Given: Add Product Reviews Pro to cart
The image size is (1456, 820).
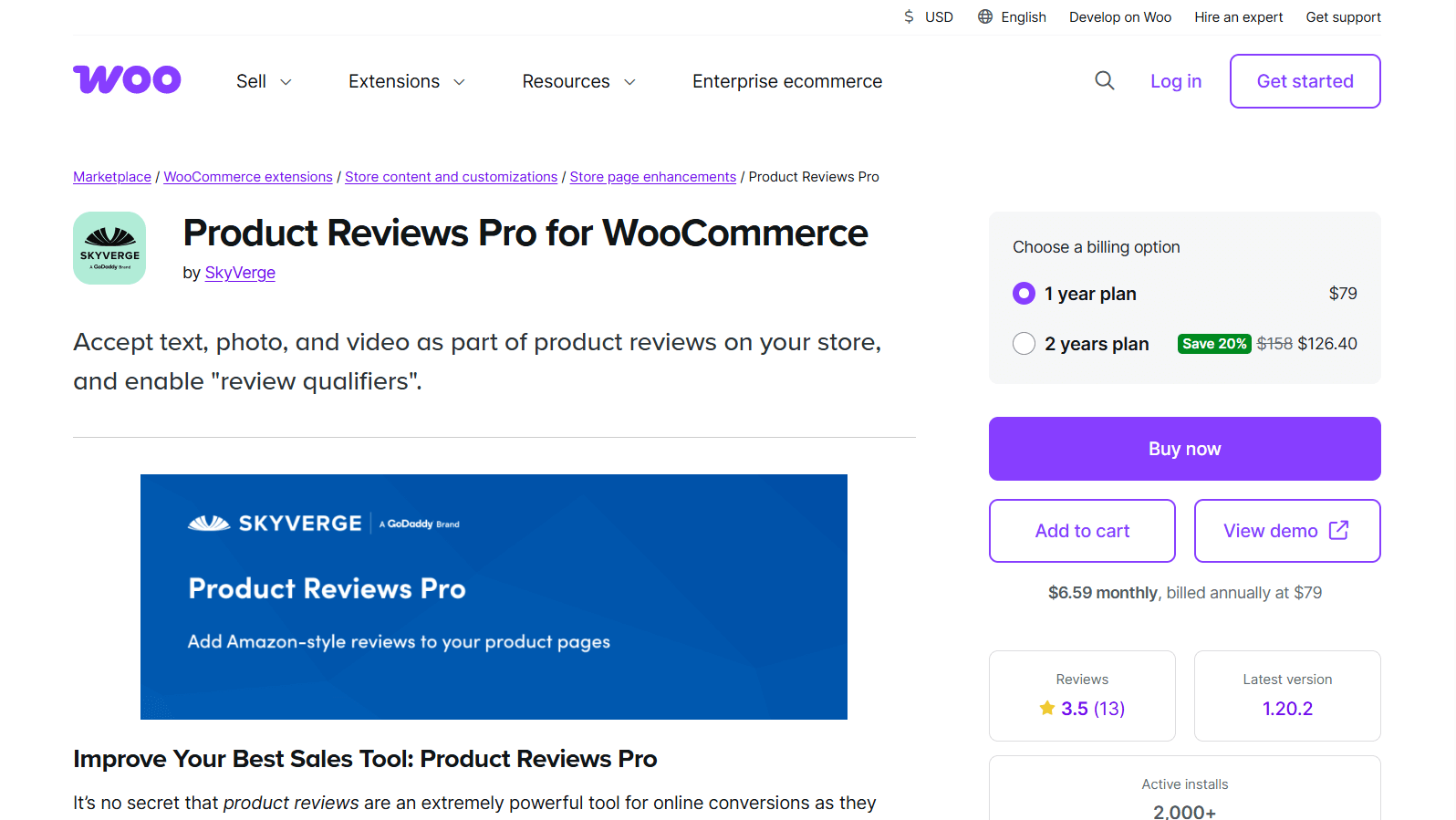Looking at the screenshot, I should (x=1082, y=530).
